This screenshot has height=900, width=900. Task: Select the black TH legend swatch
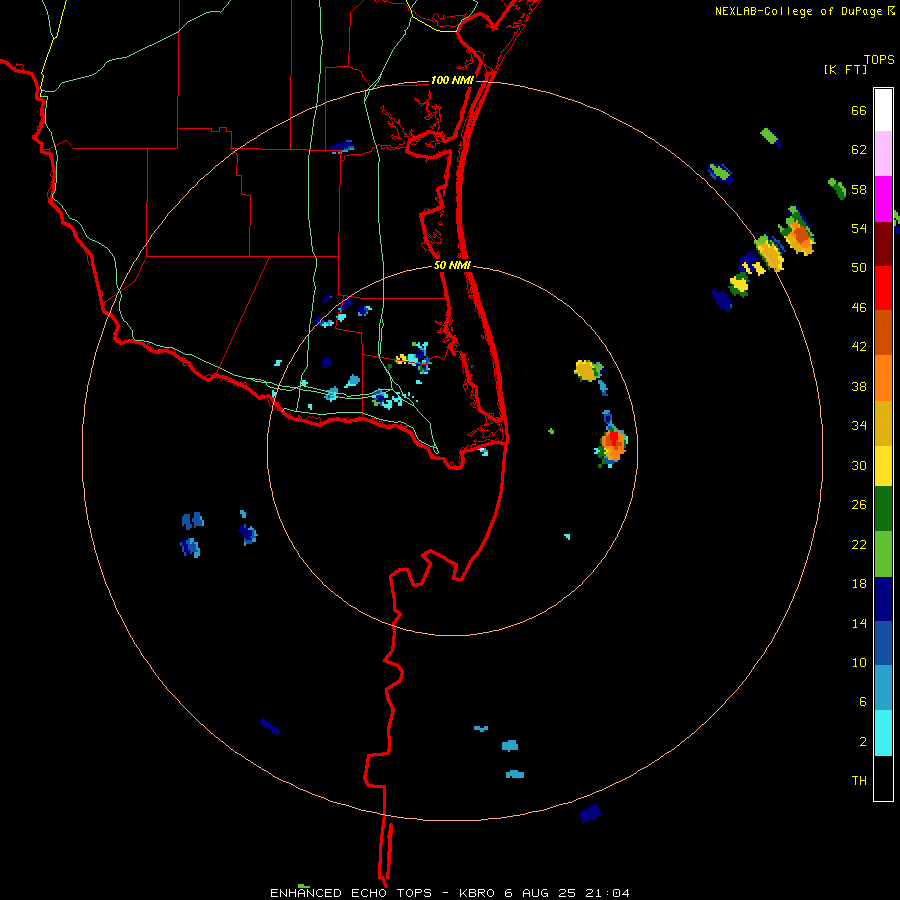[x=883, y=778]
